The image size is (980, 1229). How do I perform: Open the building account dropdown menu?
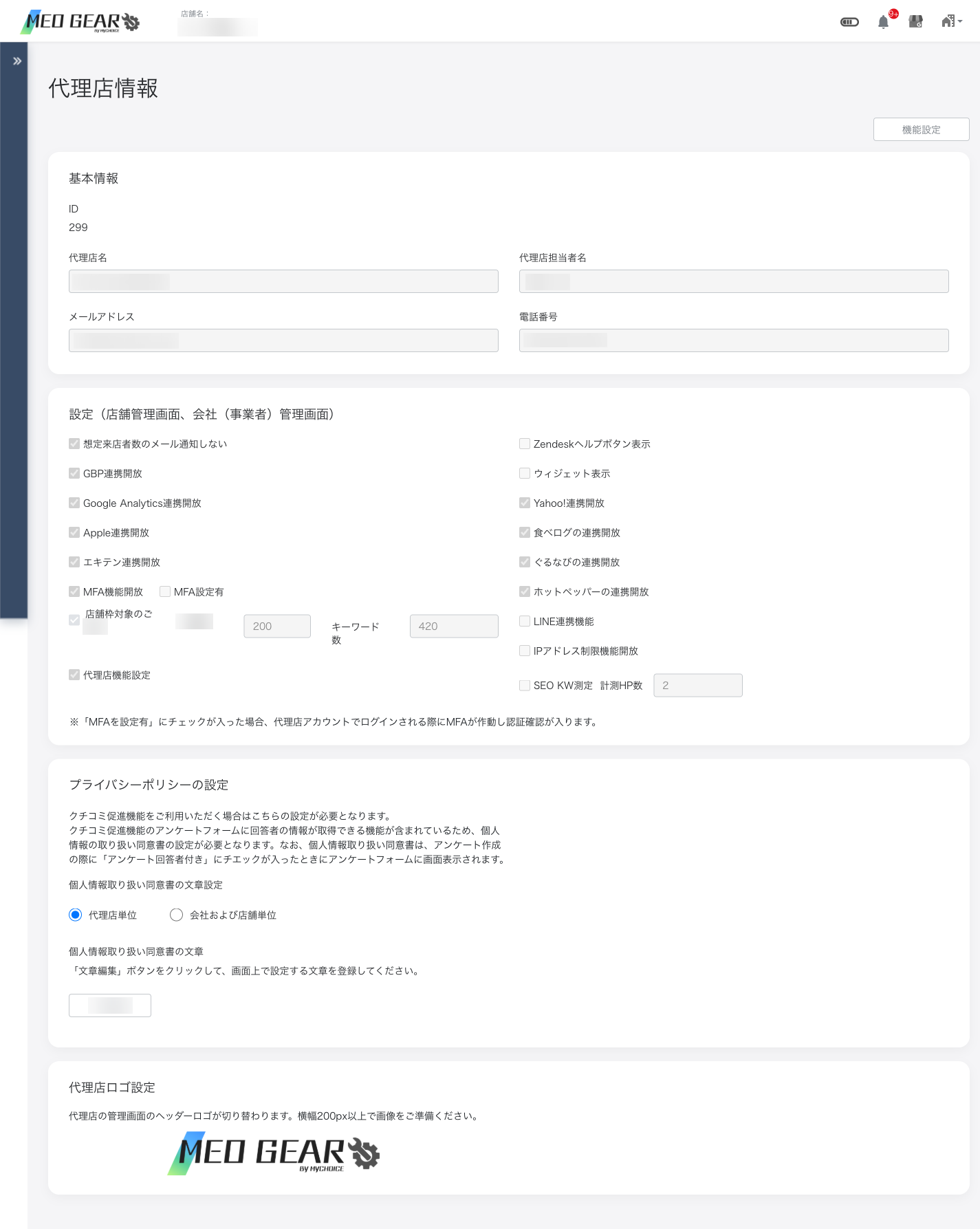coord(952,21)
